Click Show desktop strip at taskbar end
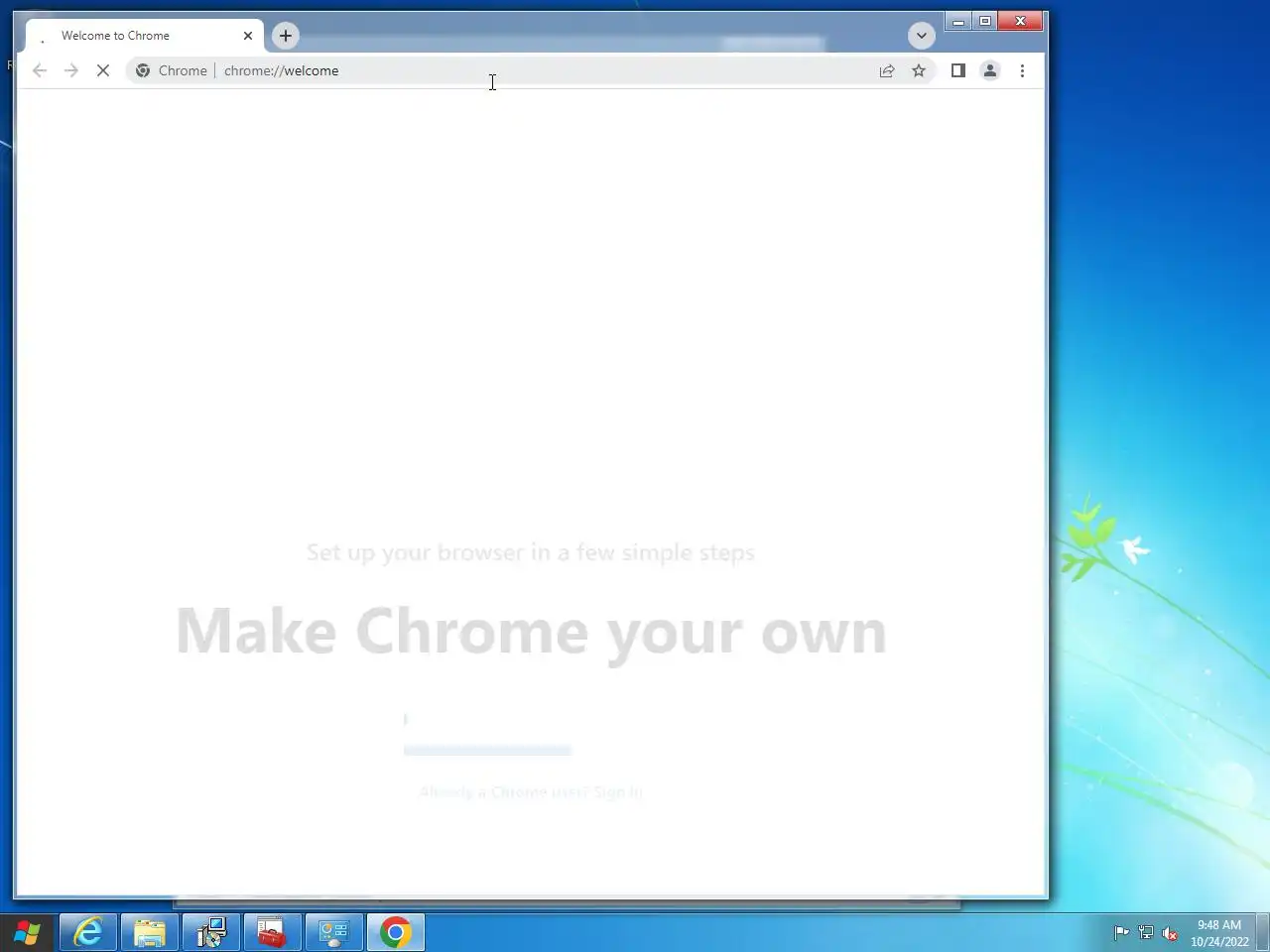Viewport: 1270px width, 952px height. click(1263, 932)
